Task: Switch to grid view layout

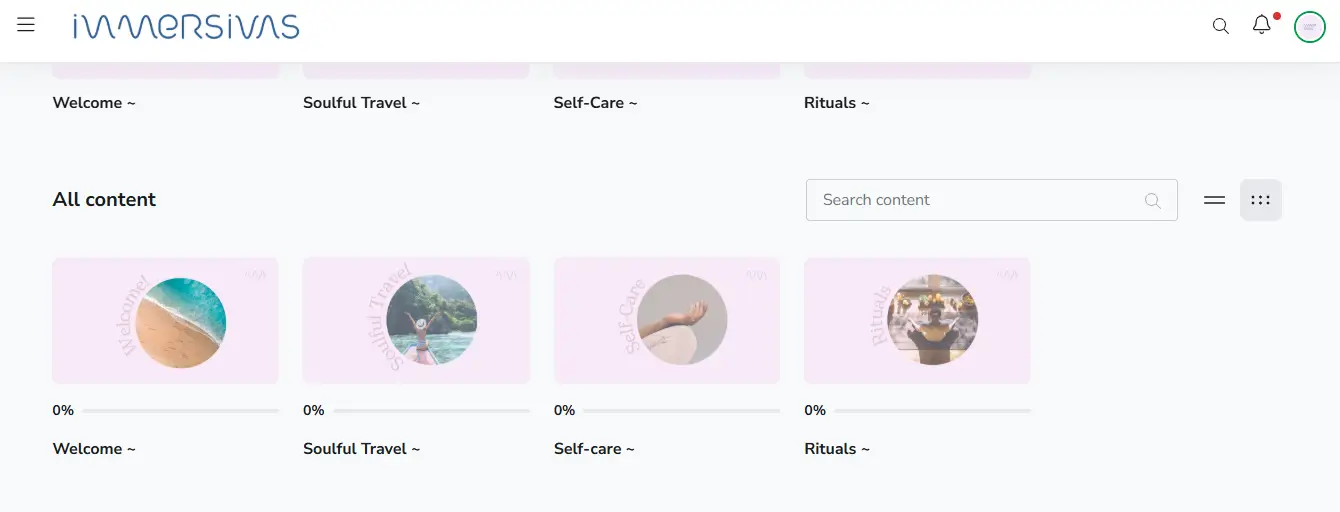Action: (1260, 200)
